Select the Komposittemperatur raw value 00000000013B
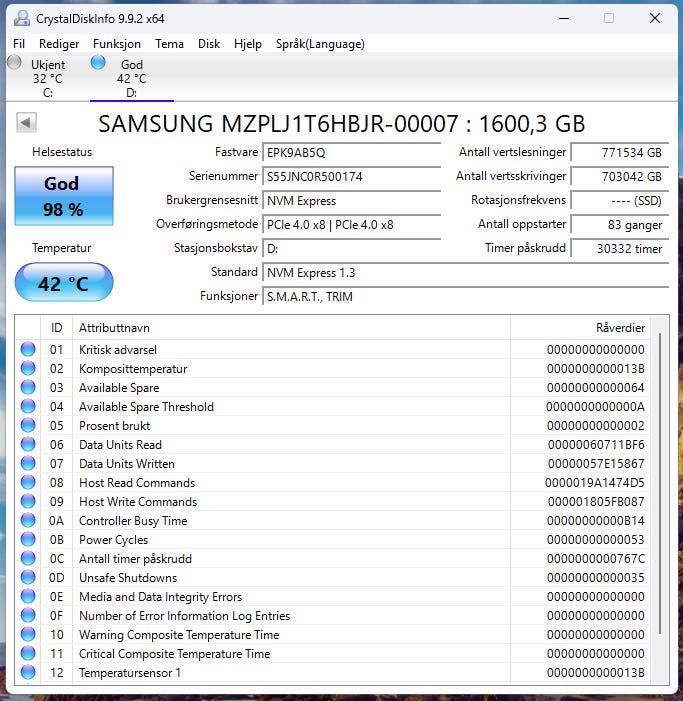Viewport: 683px width, 701px height. coord(595,369)
